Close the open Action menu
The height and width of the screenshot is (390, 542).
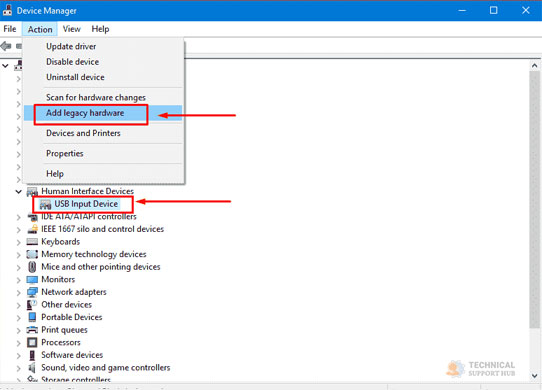pos(40,29)
